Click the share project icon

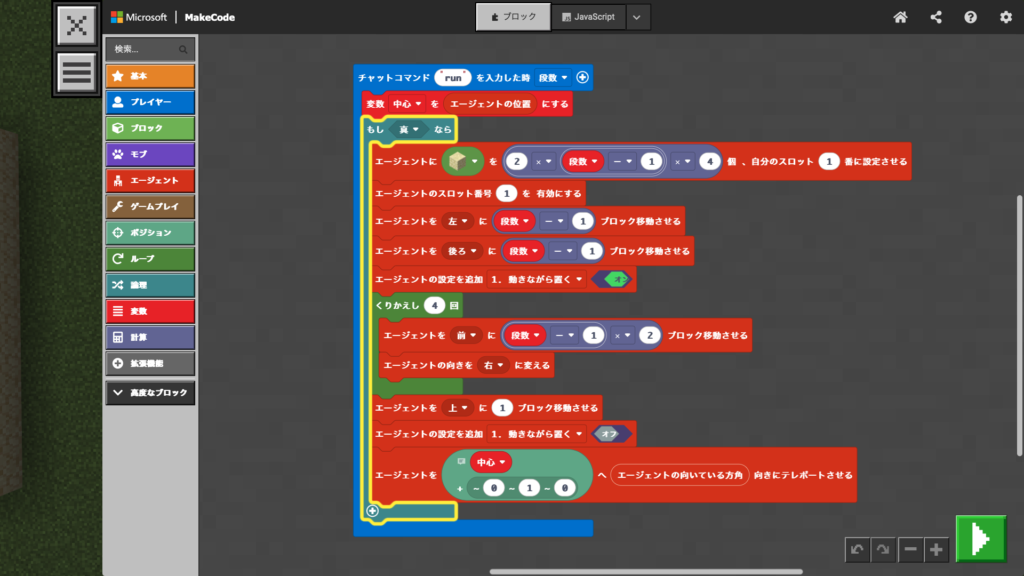pos(936,17)
